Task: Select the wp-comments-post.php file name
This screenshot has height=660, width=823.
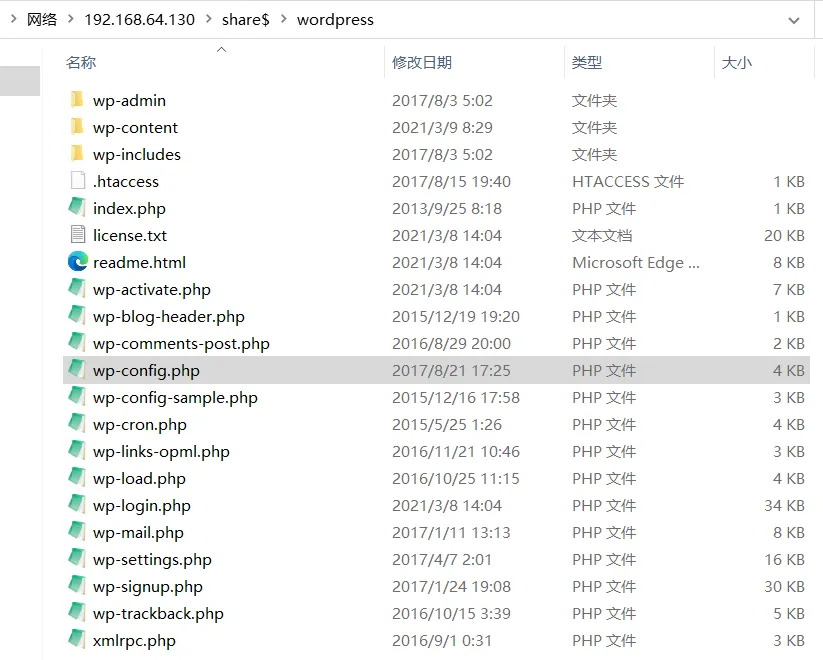Action: [x=181, y=343]
